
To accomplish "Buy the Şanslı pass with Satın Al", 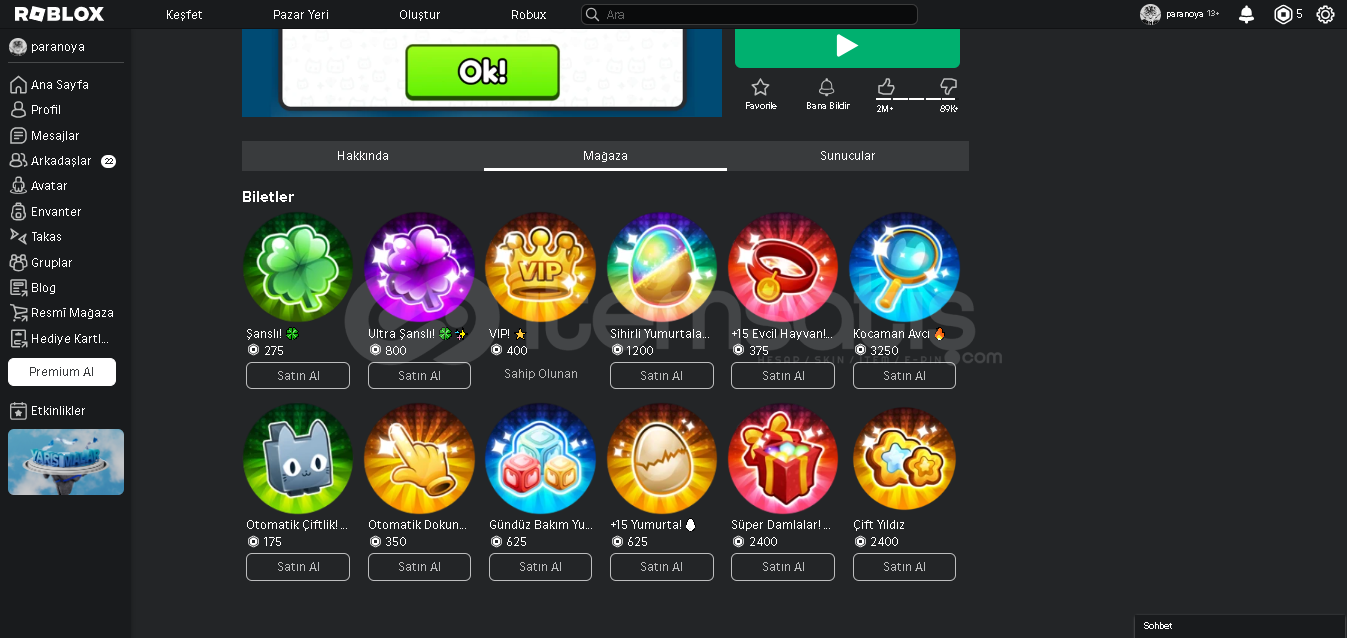I will pos(298,376).
